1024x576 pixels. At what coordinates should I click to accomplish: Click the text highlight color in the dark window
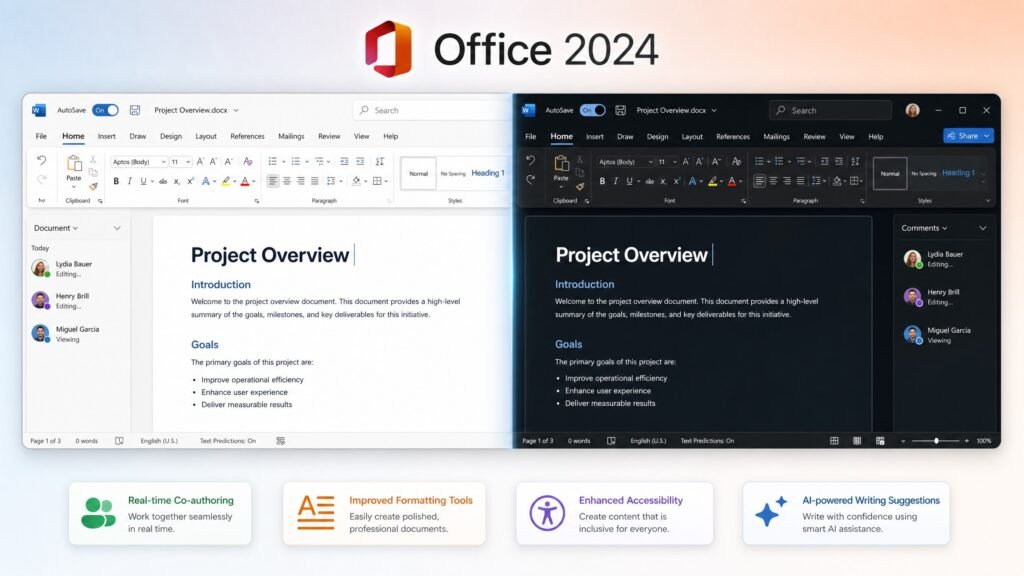click(x=712, y=182)
